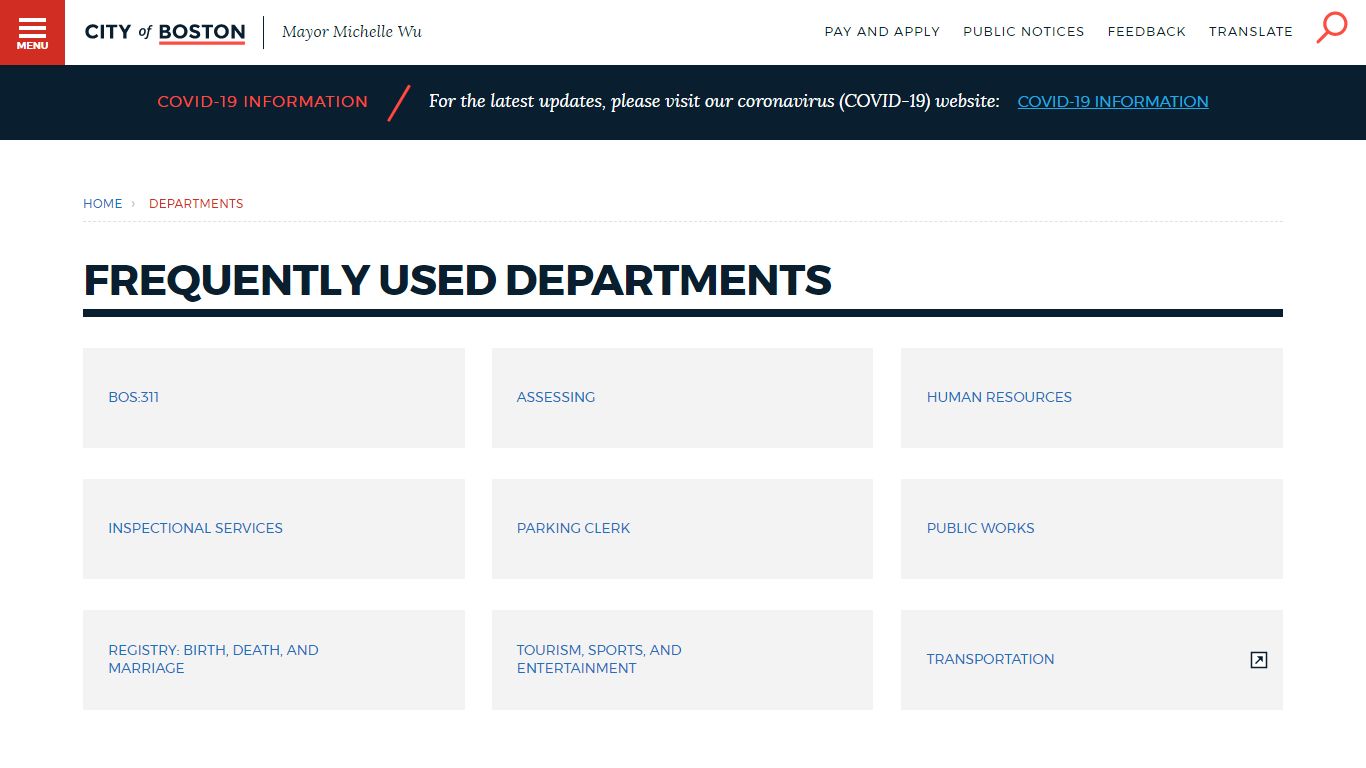The width and height of the screenshot is (1366, 768).
Task: Open the Feedback navigation item
Action: point(1146,32)
